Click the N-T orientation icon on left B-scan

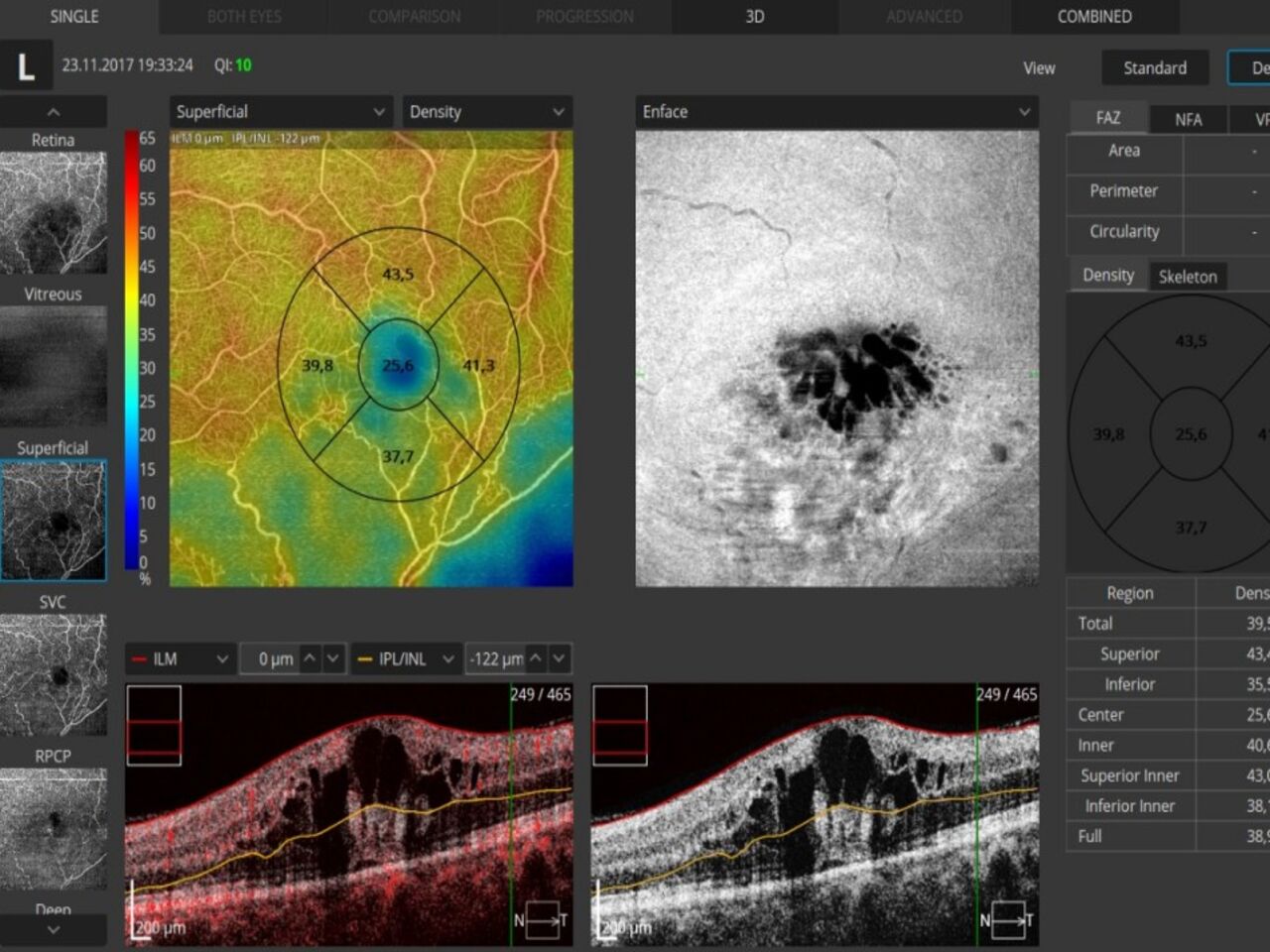pyautogui.click(x=542, y=920)
